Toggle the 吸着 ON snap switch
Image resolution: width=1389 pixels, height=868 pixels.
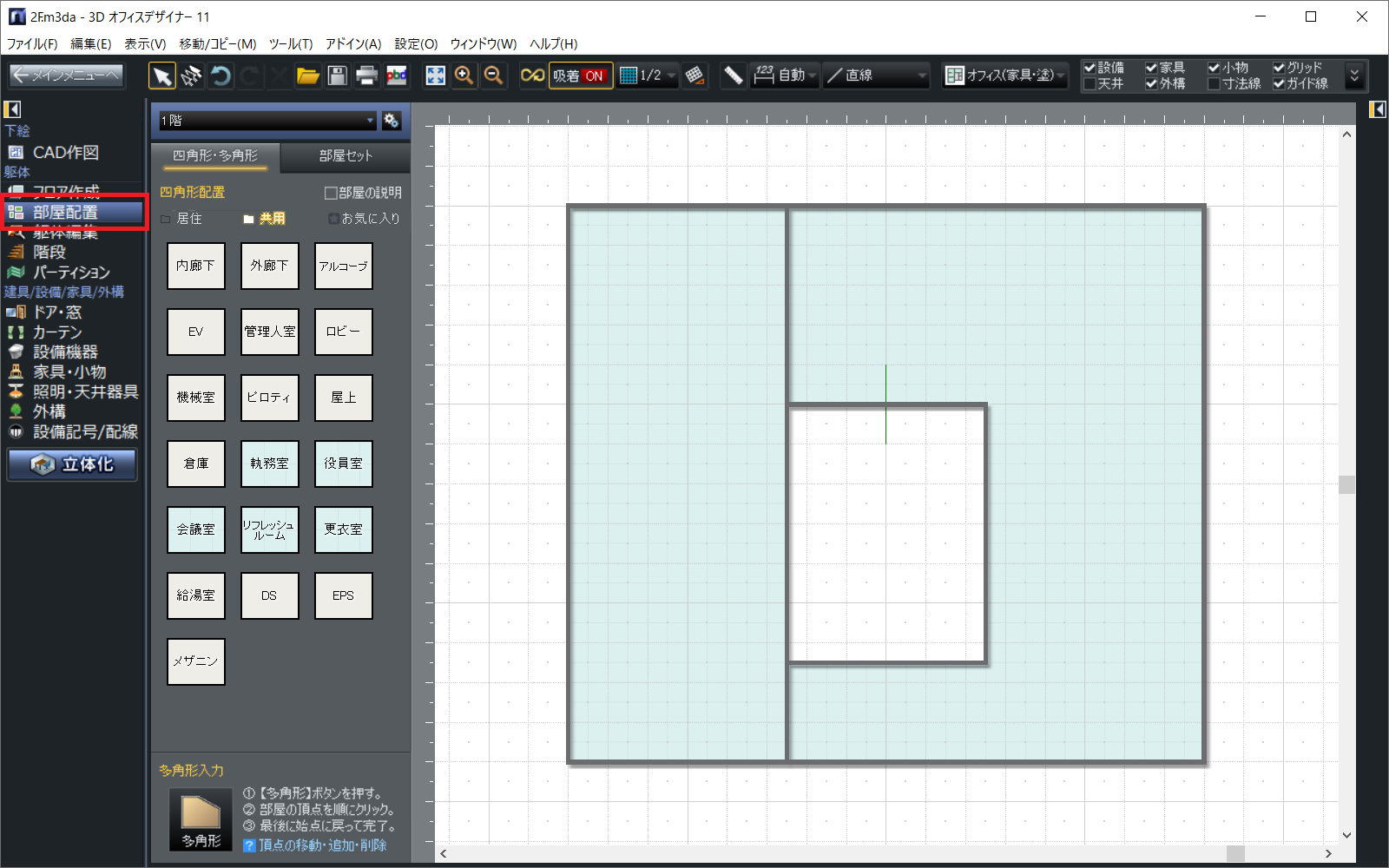click(580, 76)
